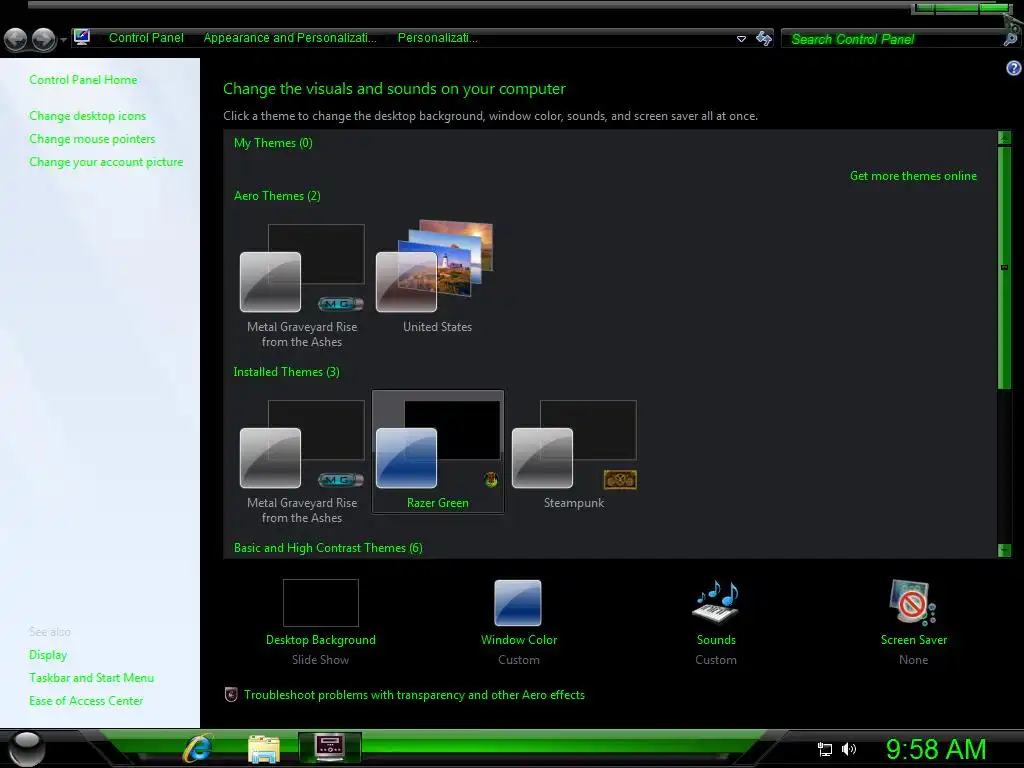Select the United States Aero theme

pos(437,278)
